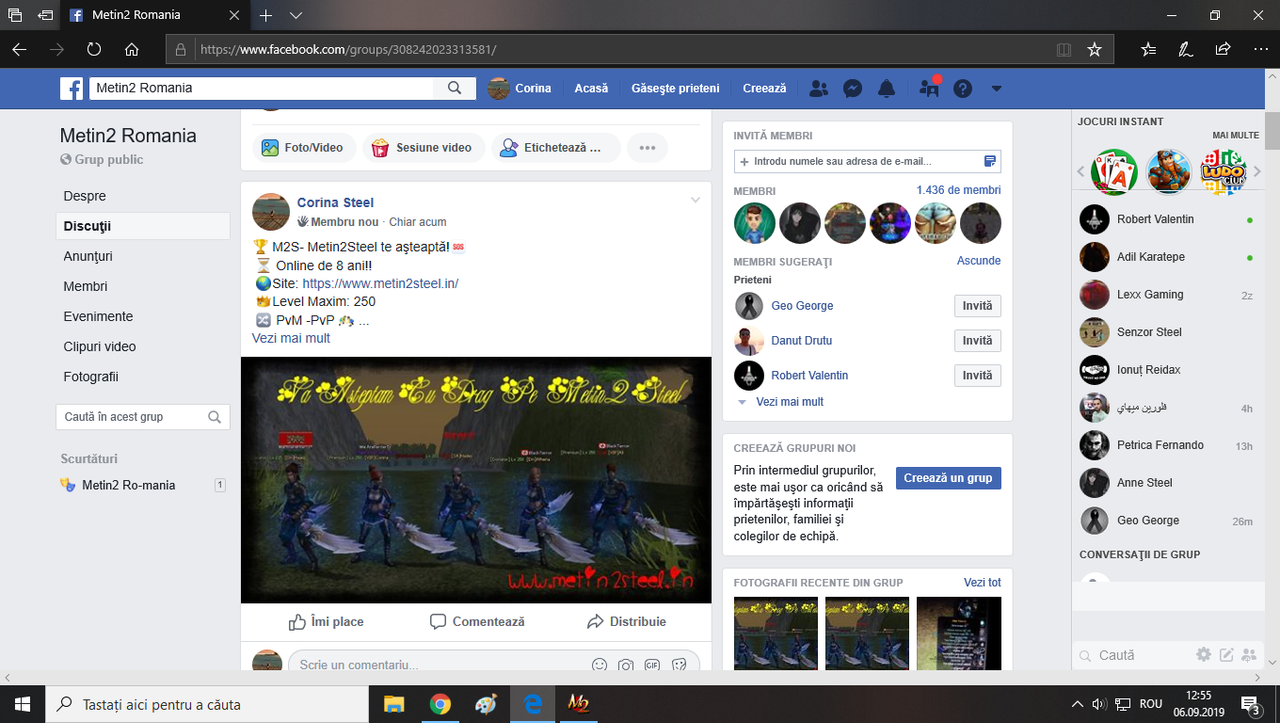Click the share page icon
The image size is (1280, 723).
click(1222, 49)
